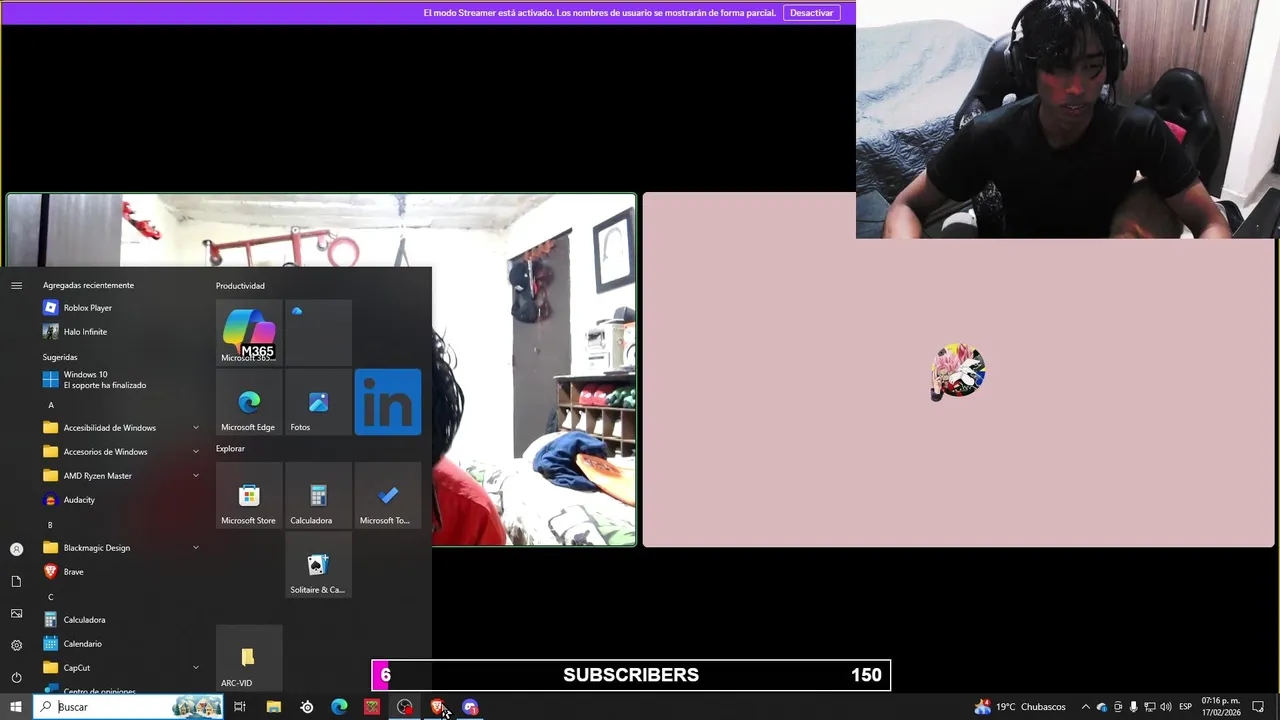Expand the Start menu hamburger navigation
This screenshot has height=720, width=1280.
click(x=16, y=286)
